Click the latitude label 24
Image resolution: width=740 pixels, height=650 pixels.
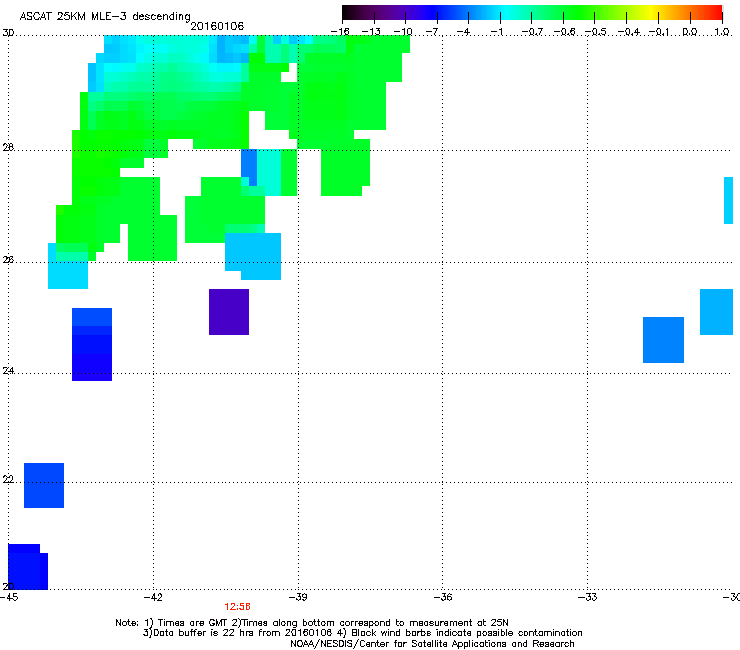[x=8, y=371]
